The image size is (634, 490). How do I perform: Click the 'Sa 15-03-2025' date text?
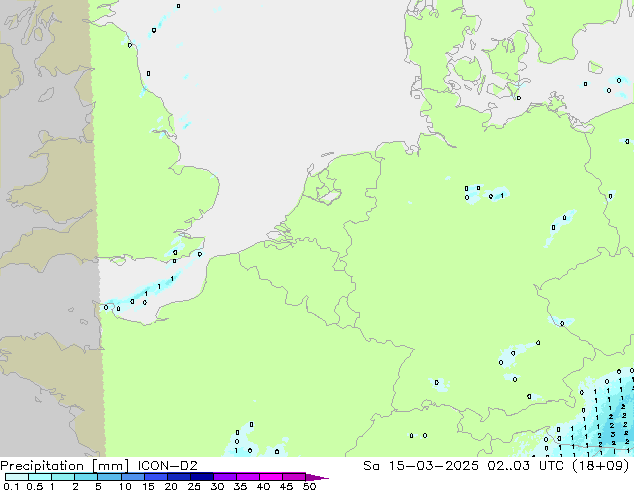click(421, 466)
